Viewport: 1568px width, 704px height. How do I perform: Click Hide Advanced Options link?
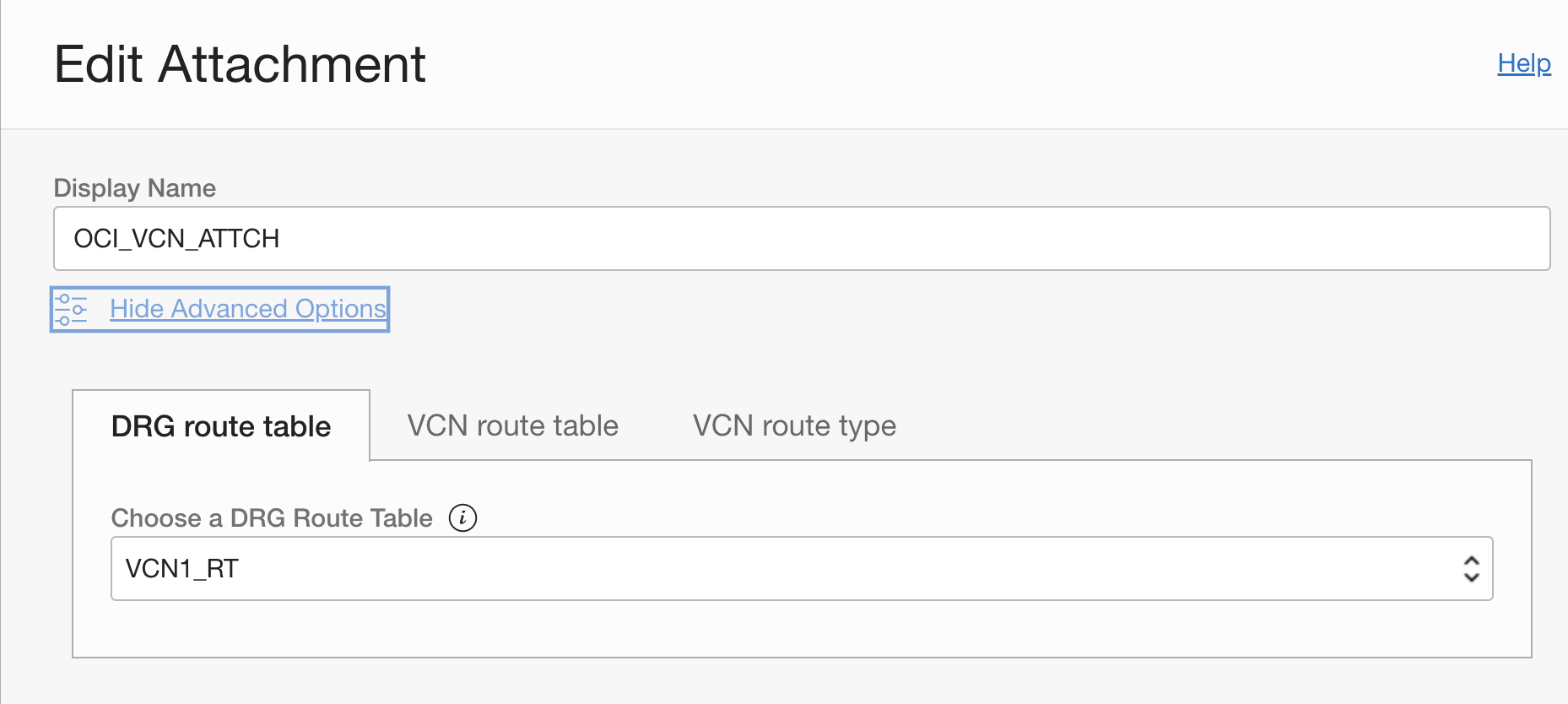[247, 309]
